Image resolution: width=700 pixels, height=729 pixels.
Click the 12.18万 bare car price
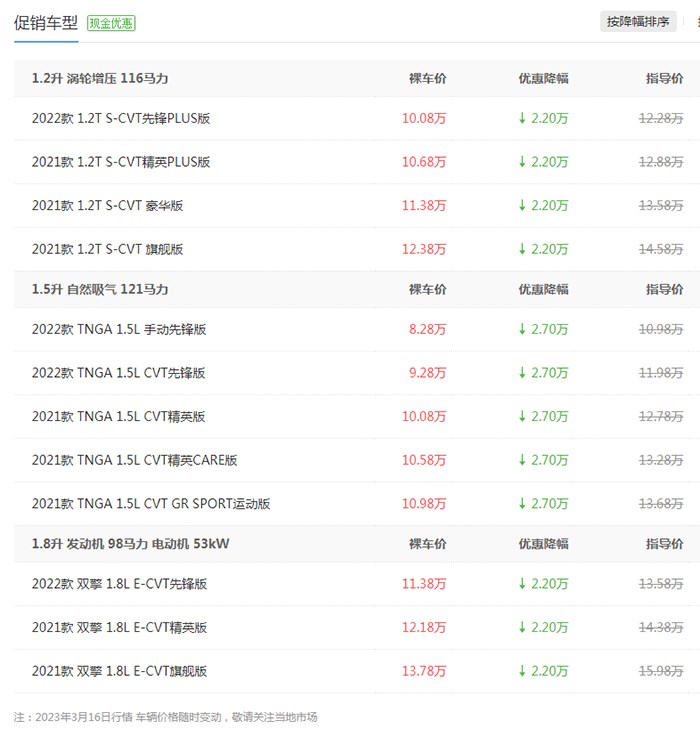(x=424, y=628)
